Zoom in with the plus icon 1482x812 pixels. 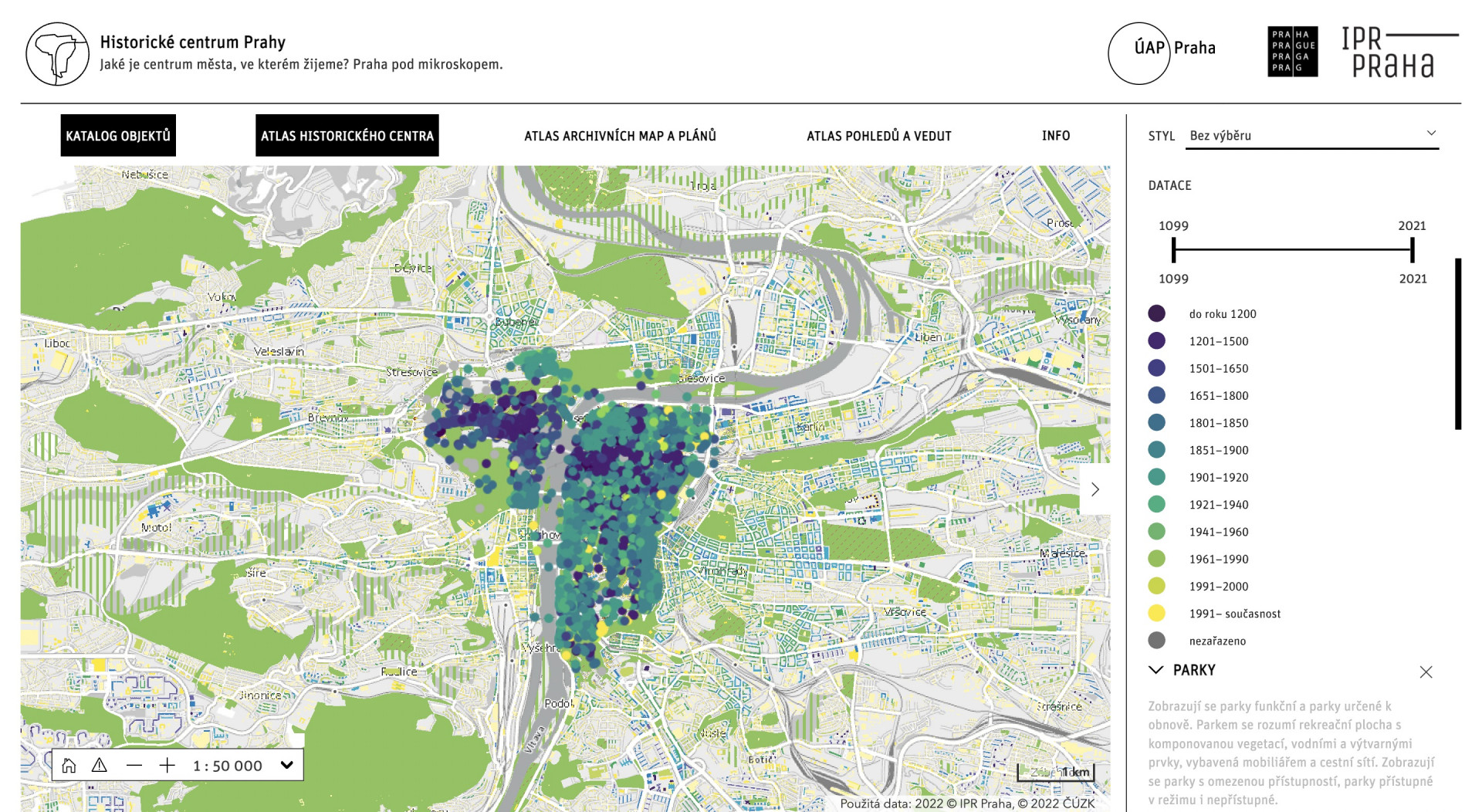click(x=167, y=765)
